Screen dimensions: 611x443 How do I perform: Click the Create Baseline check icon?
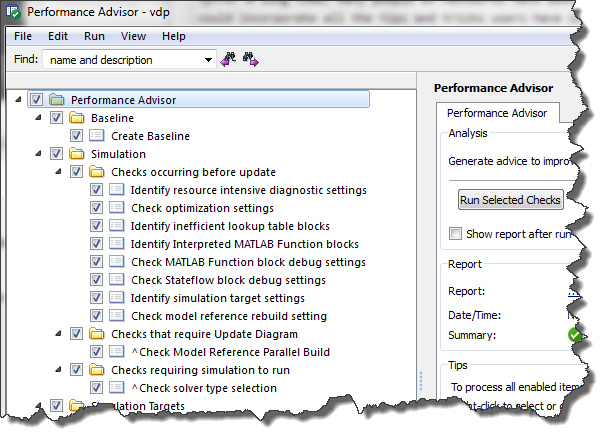[x=97, y=136]
